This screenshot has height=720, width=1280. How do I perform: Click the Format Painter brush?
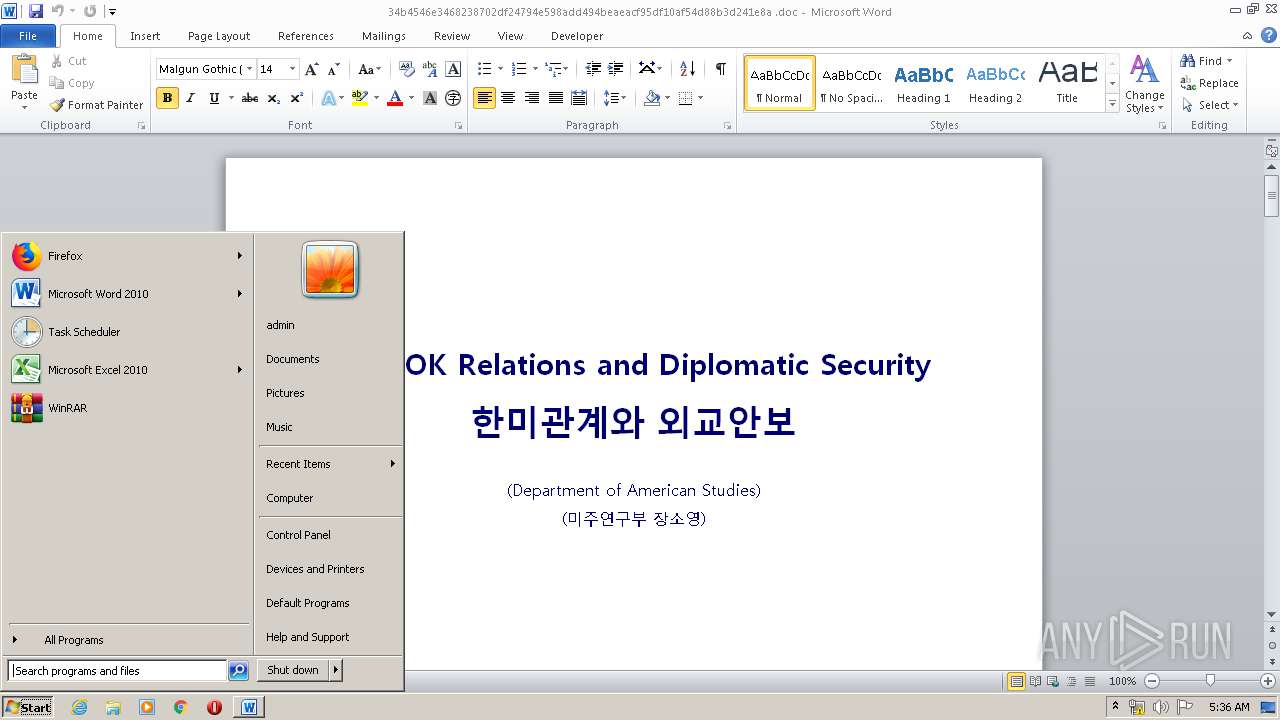pos(96,105)
